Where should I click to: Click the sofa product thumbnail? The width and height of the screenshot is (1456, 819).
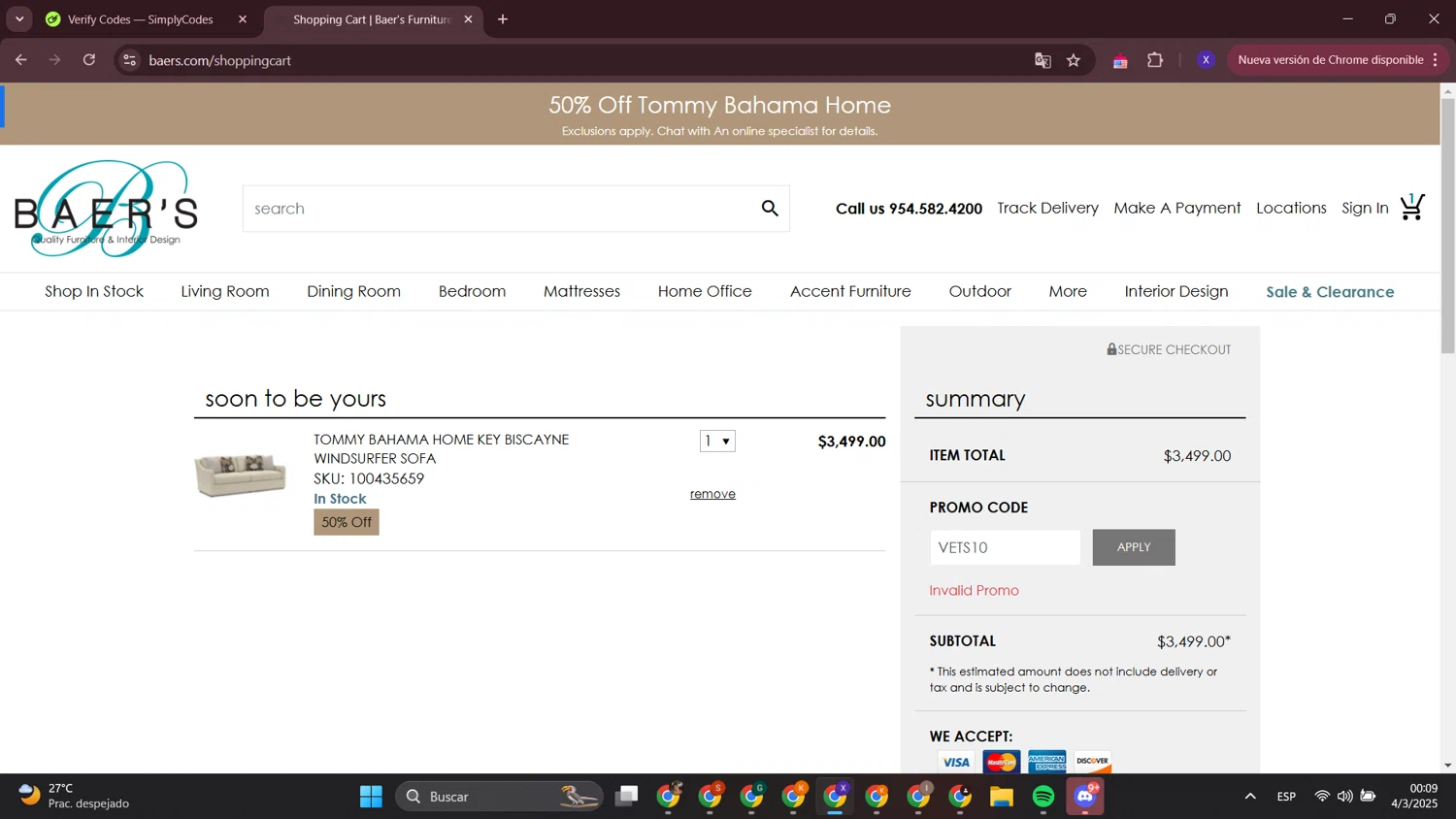tap(240, 475)
